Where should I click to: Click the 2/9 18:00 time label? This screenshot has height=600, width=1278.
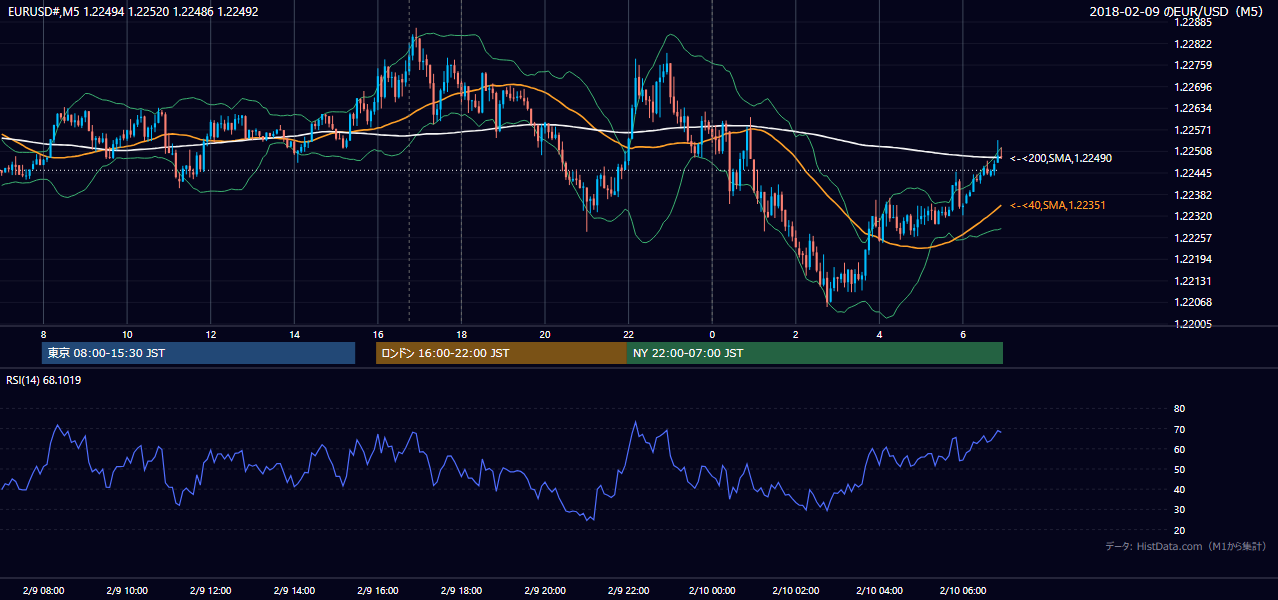click(461, 590)
